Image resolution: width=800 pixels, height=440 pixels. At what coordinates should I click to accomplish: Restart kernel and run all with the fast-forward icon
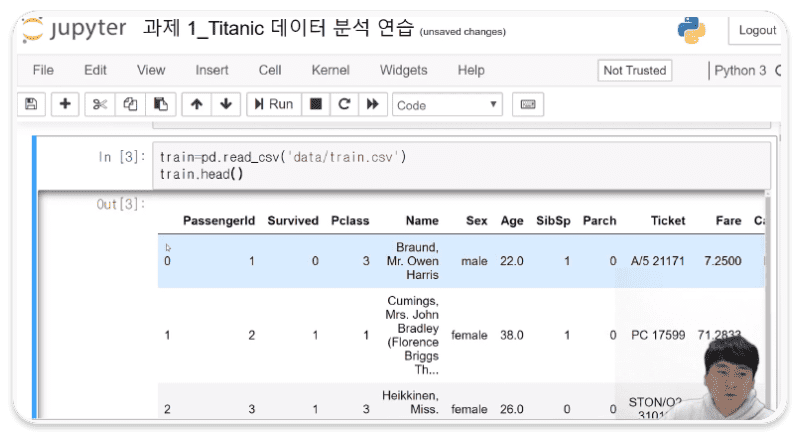373,104
